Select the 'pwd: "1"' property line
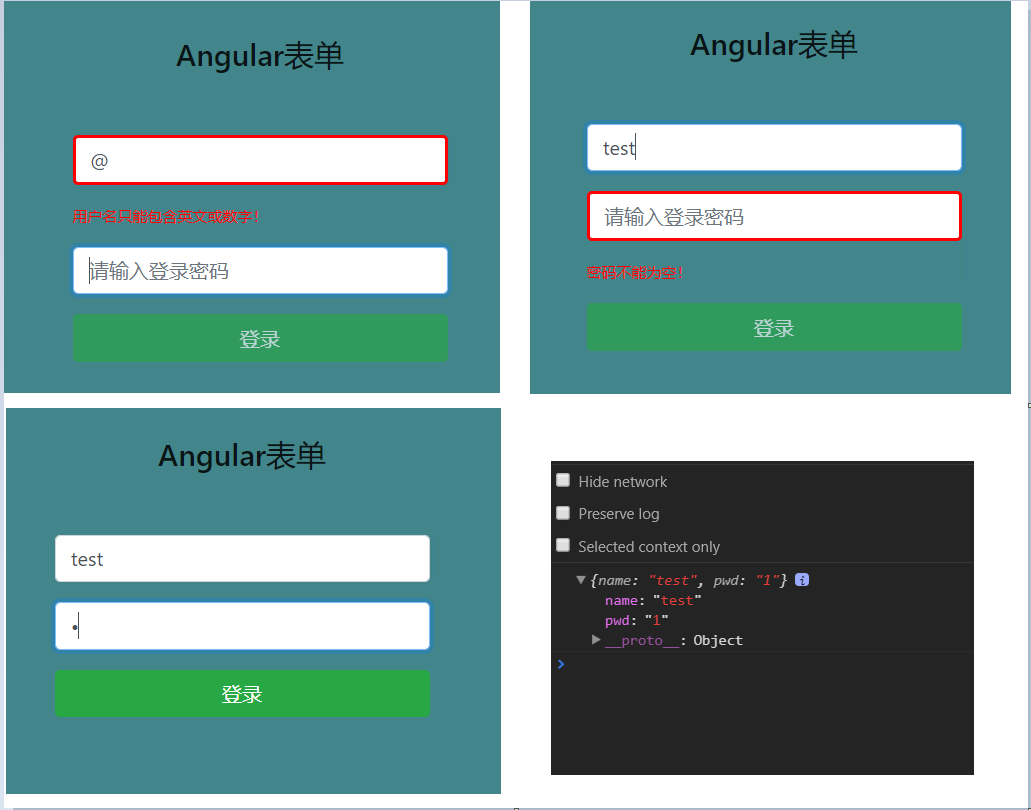1031x810 pixels. [636, 620]
